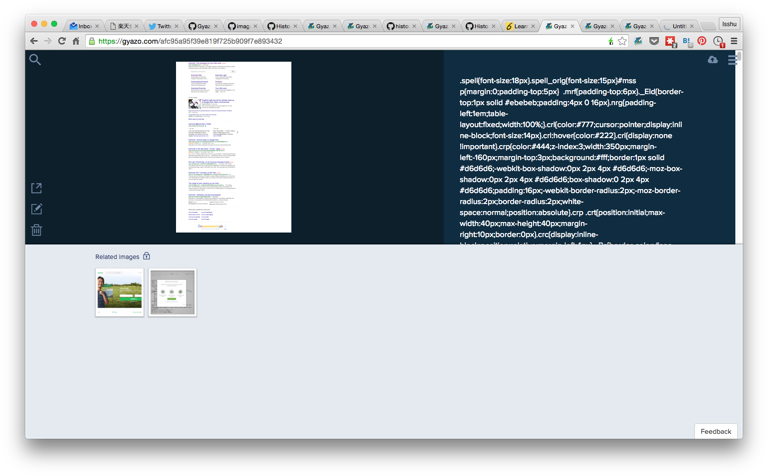Image resolution: width=767 pixels, height=476 pixels.
Task: Click the cloud upload icon
Action: coord(712,60)
